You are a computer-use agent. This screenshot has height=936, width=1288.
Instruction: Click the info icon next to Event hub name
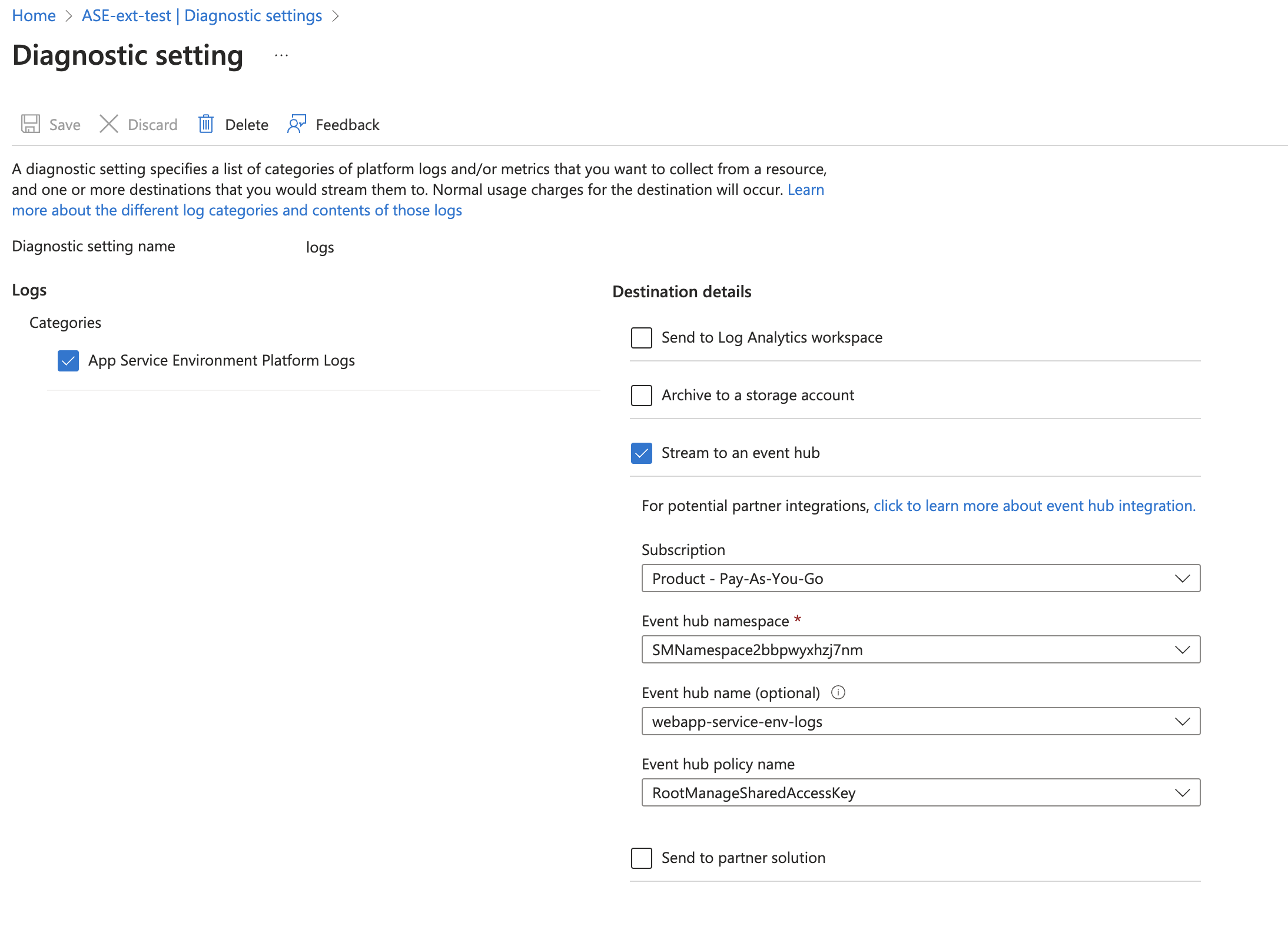coord(838,693)
